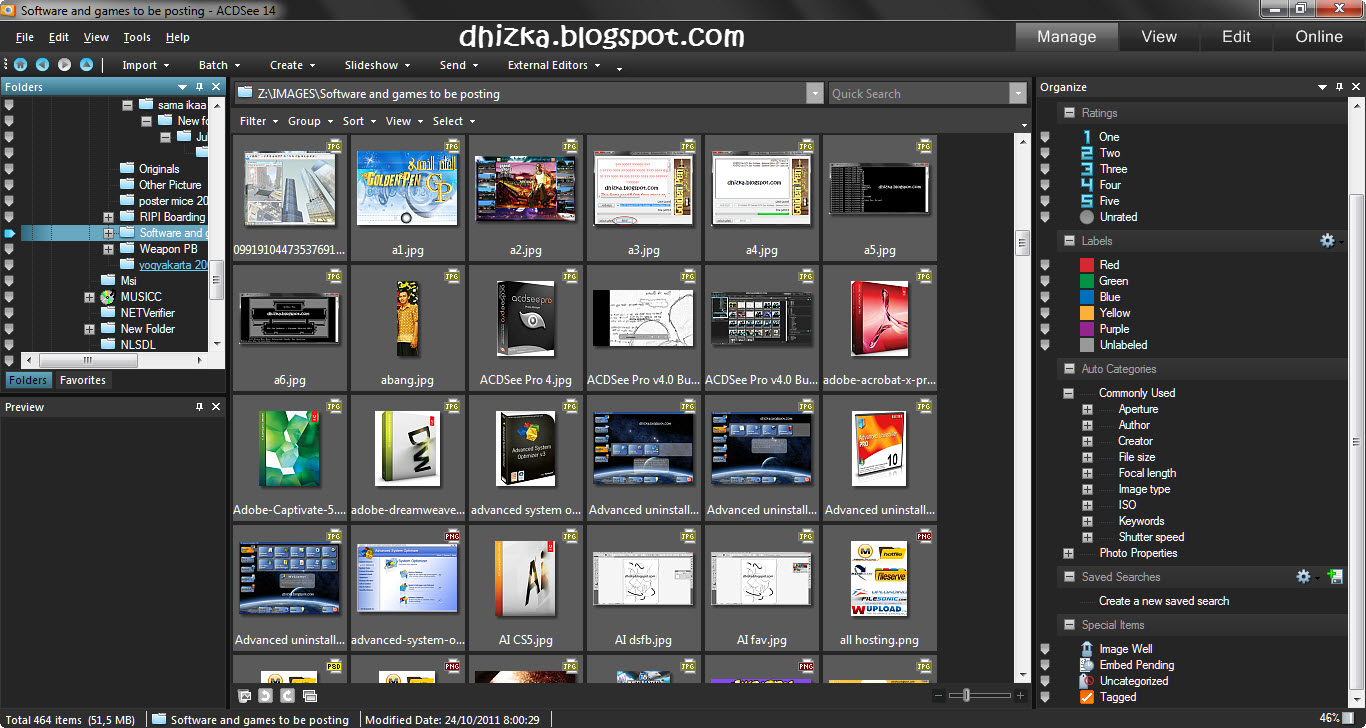1366x728 pixels.
Task: Click the External Editors toolbar button
Action: pyautogui.click(x=554, y=65)
